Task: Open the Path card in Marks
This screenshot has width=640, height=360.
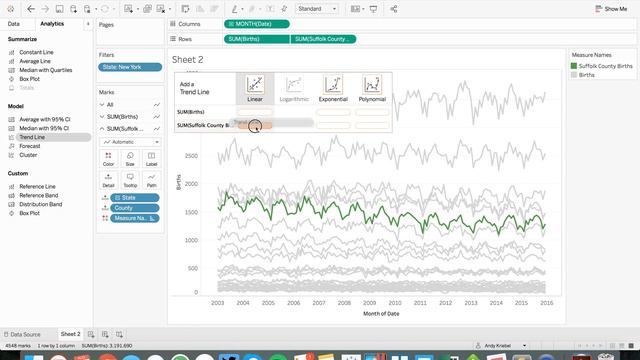Action: [x=151, y=180]
